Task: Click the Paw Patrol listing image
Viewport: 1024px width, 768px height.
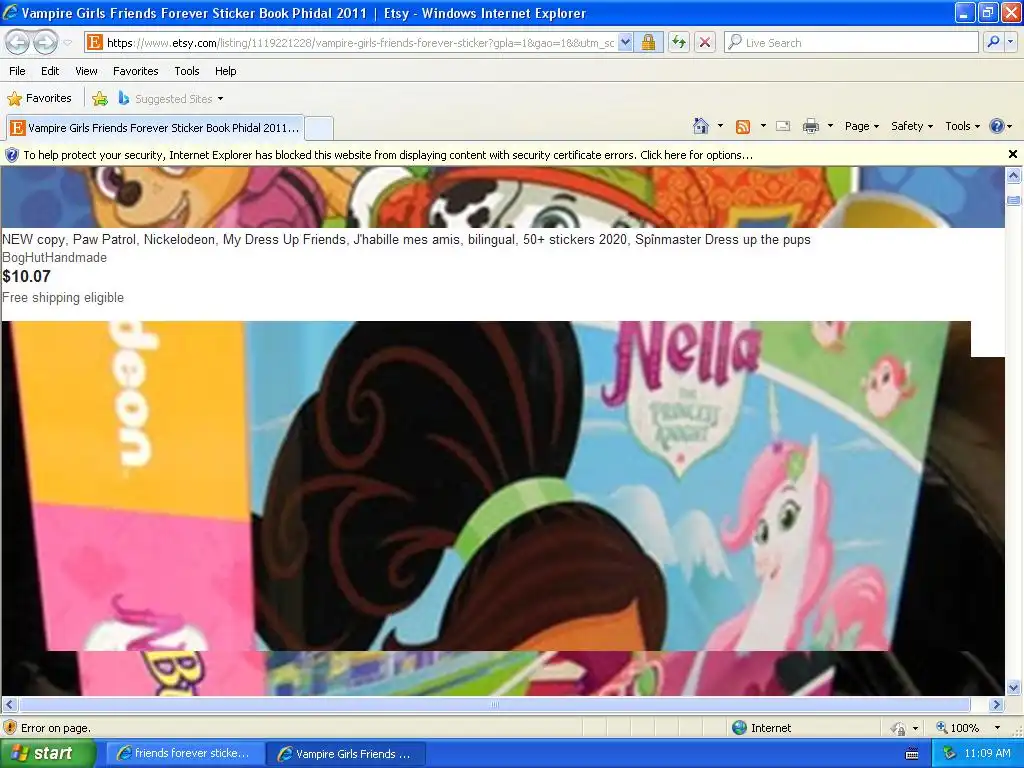Action: (503, 197)
